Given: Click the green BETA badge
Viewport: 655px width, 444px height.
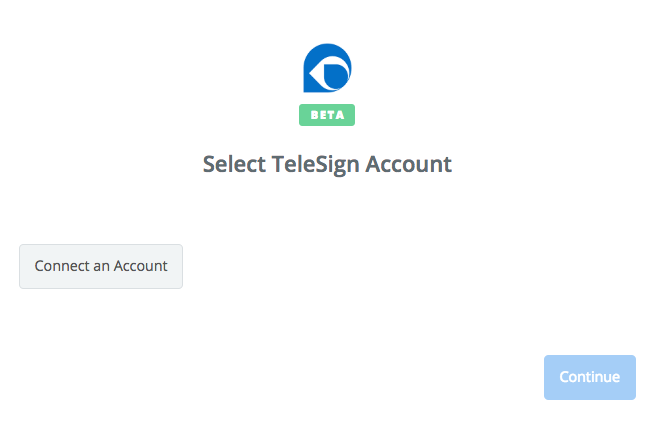Looking at the screenshot, I should [327, 115].
